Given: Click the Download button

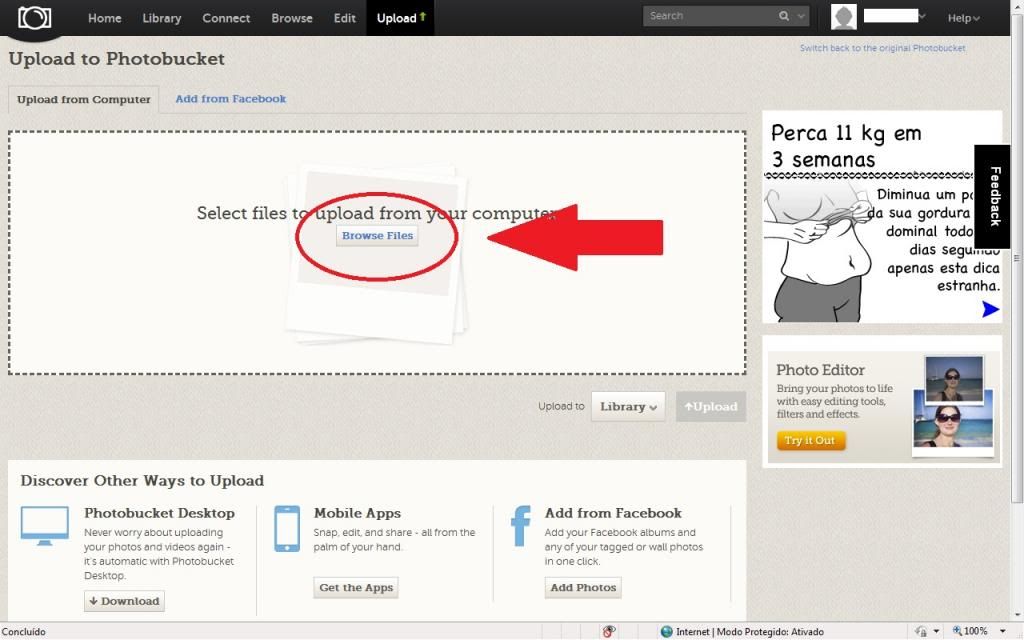Looking at the screenshot, I should coord(124,601).
